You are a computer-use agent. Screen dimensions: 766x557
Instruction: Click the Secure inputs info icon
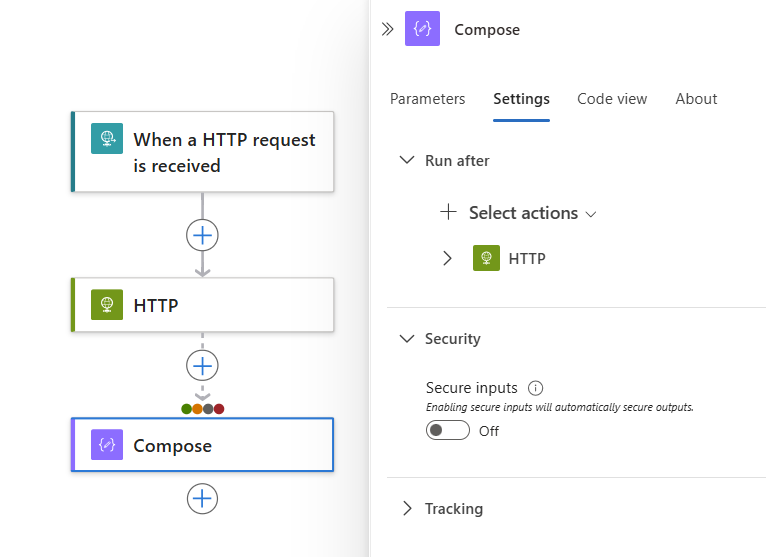[535, 388]
